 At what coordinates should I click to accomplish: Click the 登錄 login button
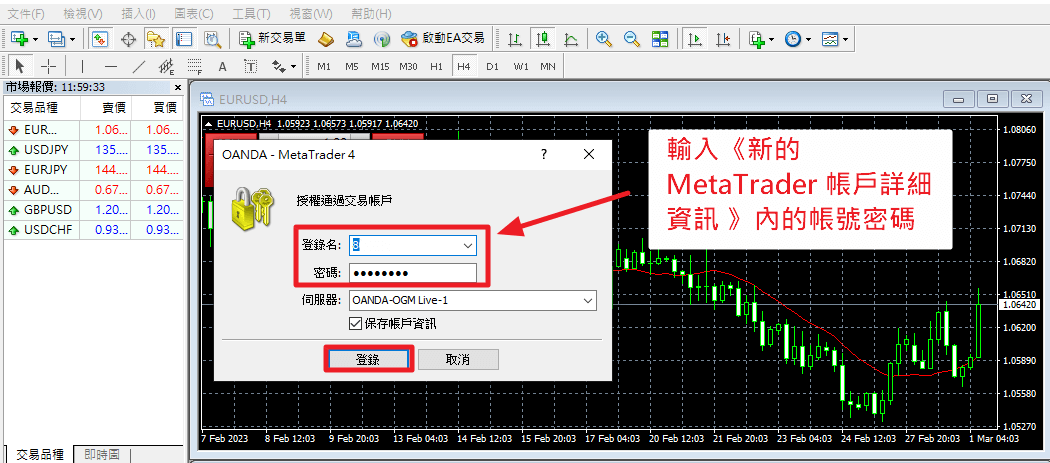click(x=368, y=359)
